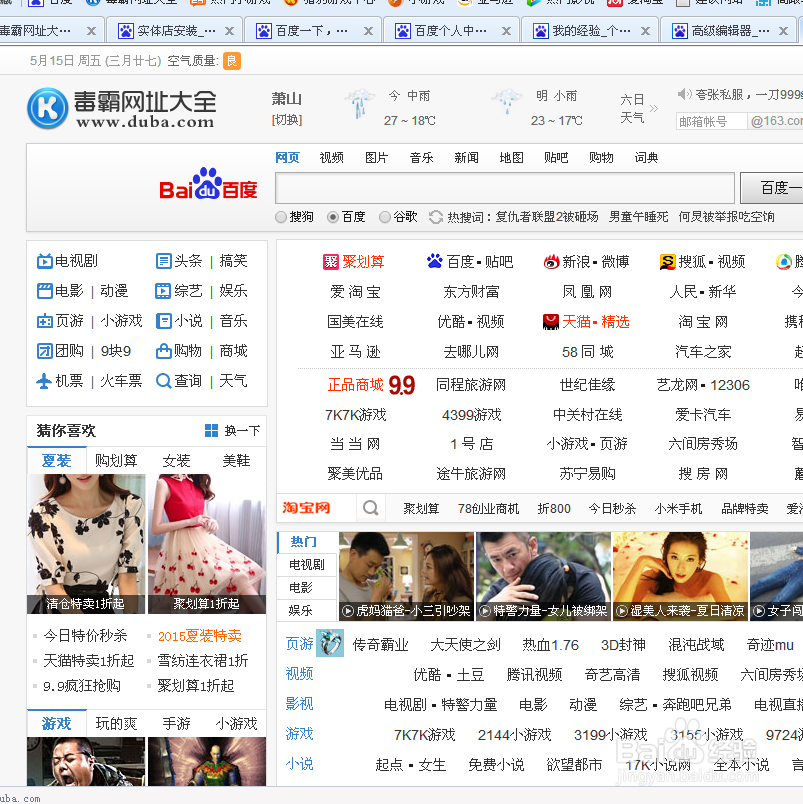Open the 百度一下 browser tab
803x804 pixels.
(x=313, y=31)
